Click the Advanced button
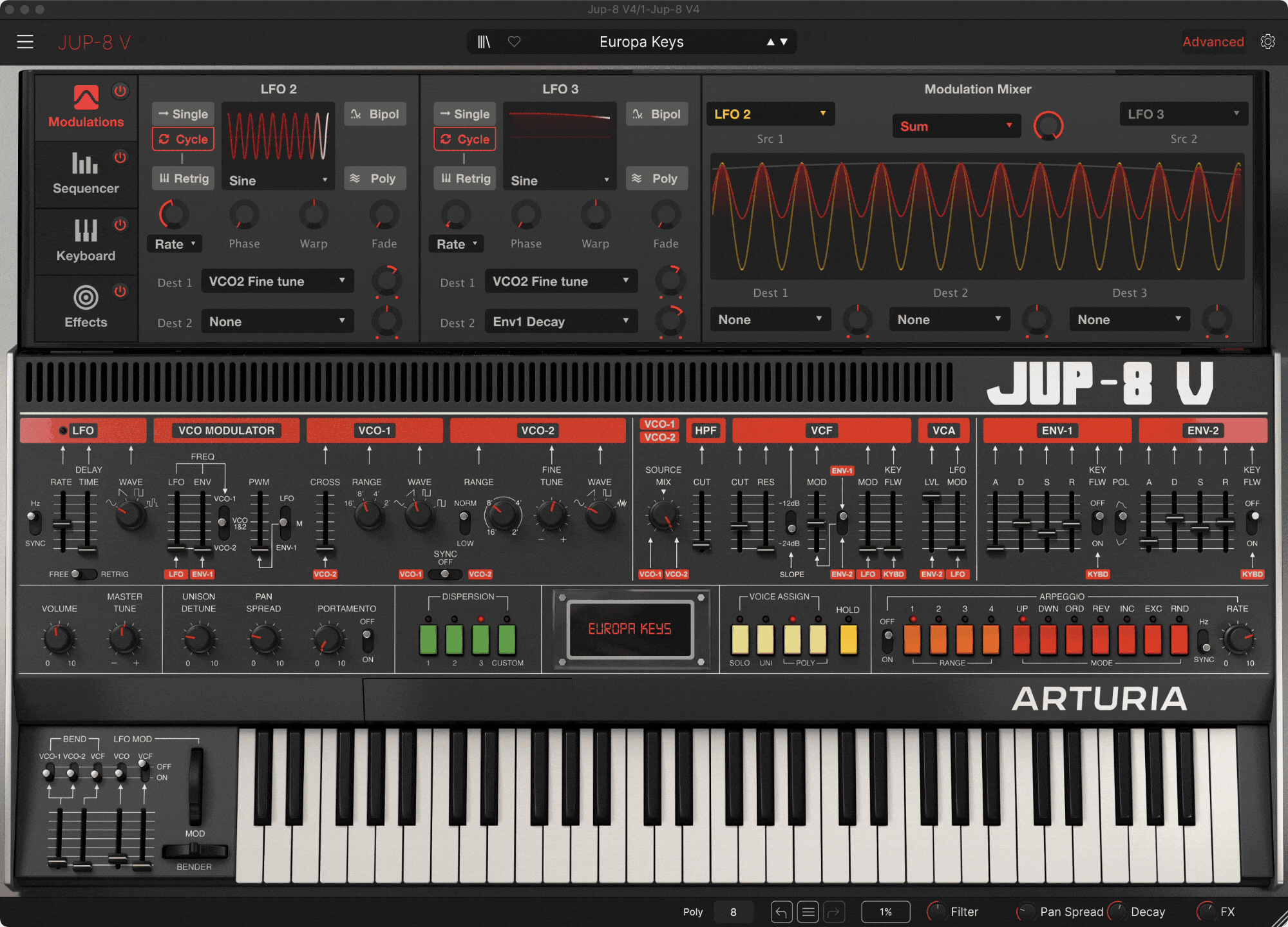 [1213, 42]
